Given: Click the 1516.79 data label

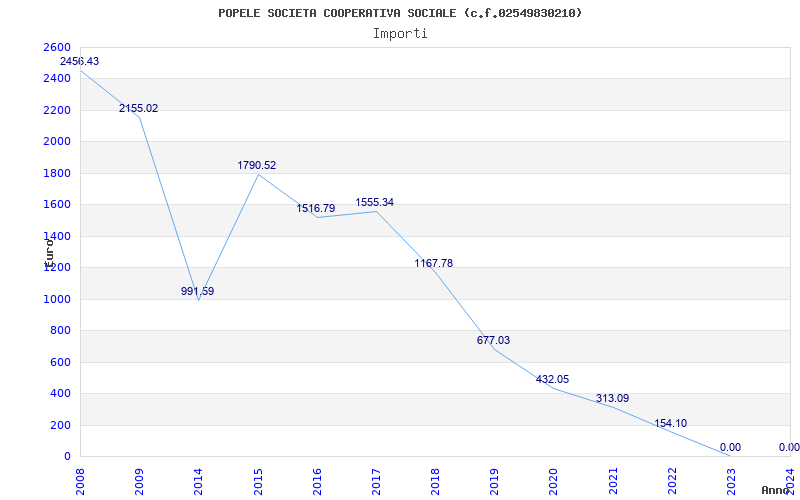Looking at the screenshot, I should point(315,209).
